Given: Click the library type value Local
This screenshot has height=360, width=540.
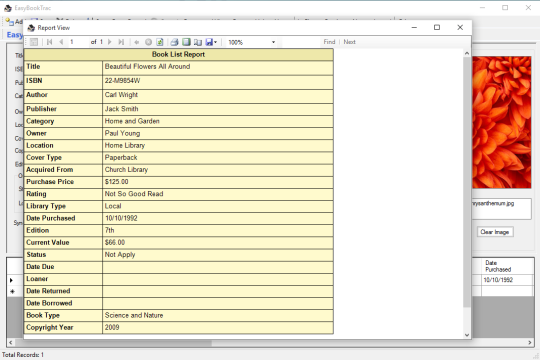Looking at the screenshot, I should pos(113,206).
